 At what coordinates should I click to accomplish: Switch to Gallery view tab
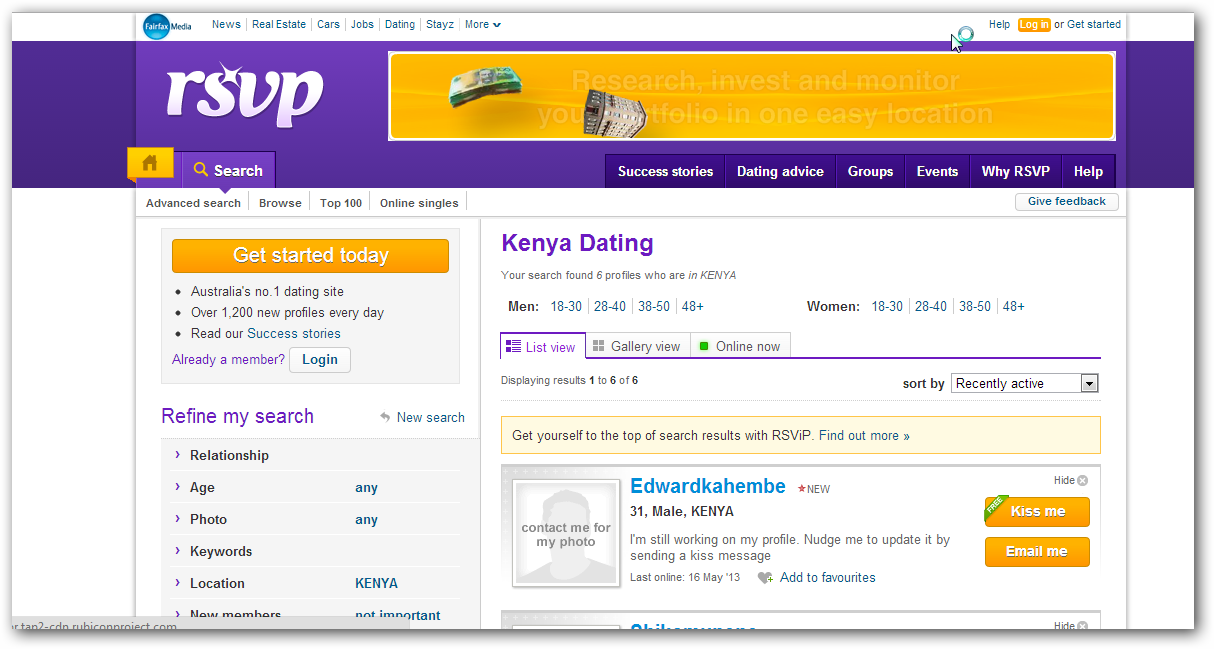point(637,346)
